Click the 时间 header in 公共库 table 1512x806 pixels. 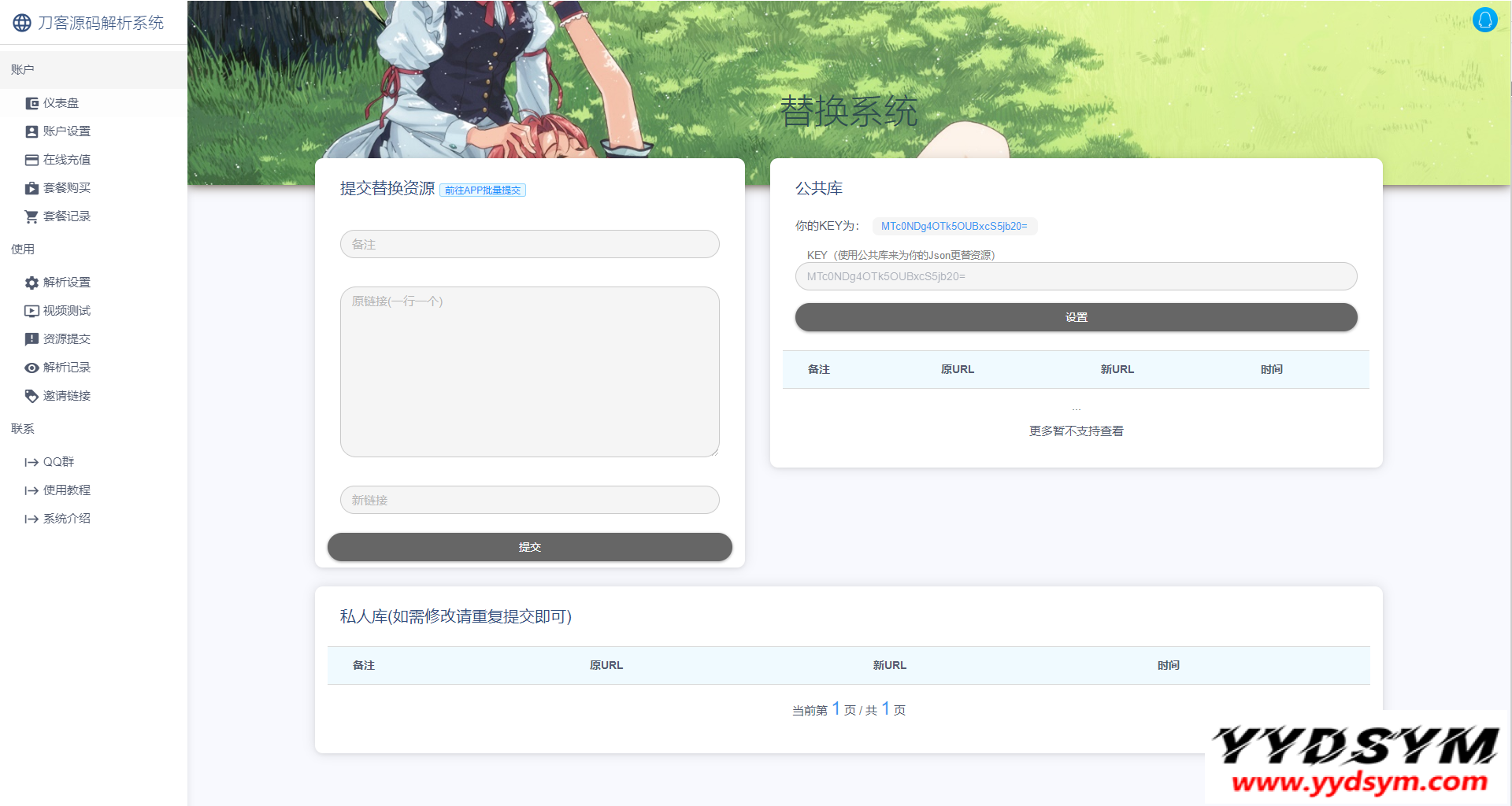click(x=1272, y=369)
